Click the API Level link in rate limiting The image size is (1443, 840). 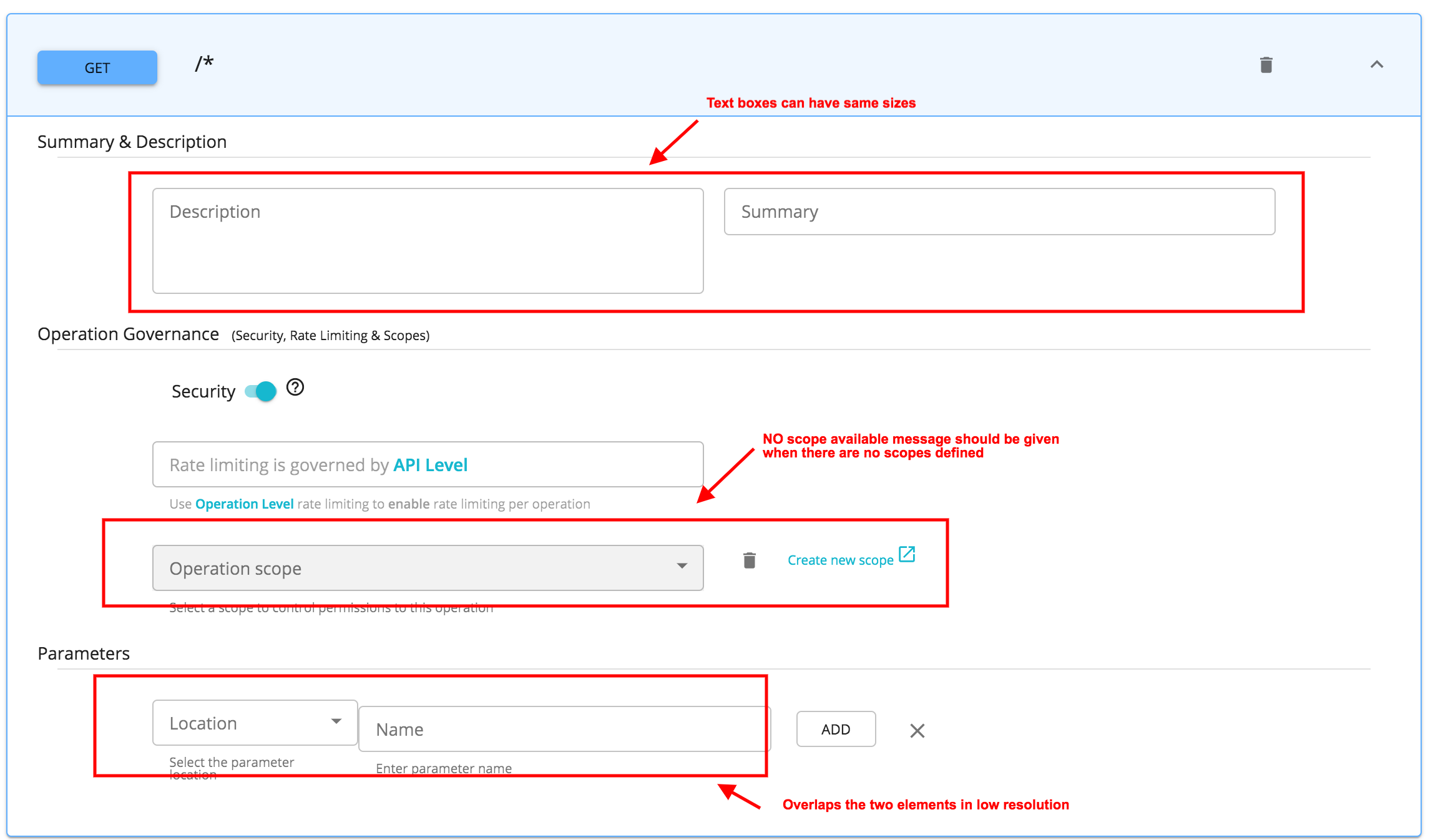point(430,464)
